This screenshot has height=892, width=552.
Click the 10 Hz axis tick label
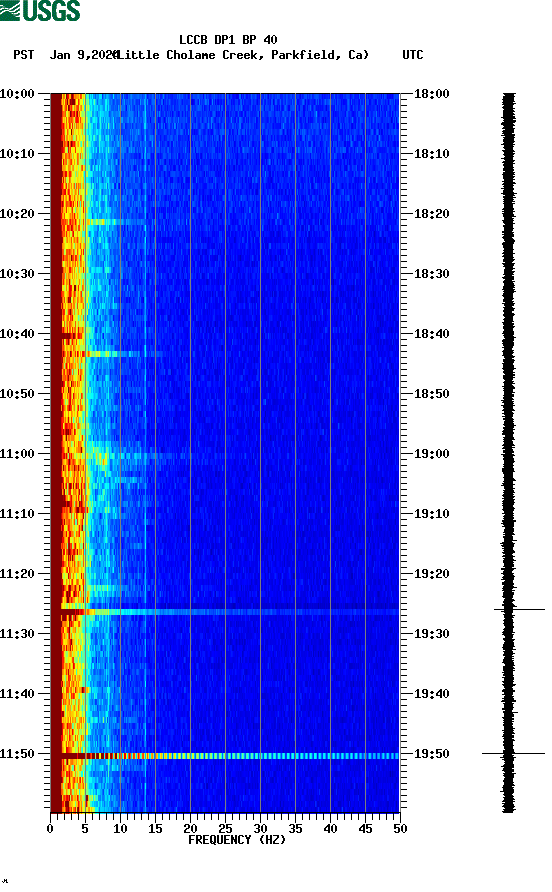(120, 829)
